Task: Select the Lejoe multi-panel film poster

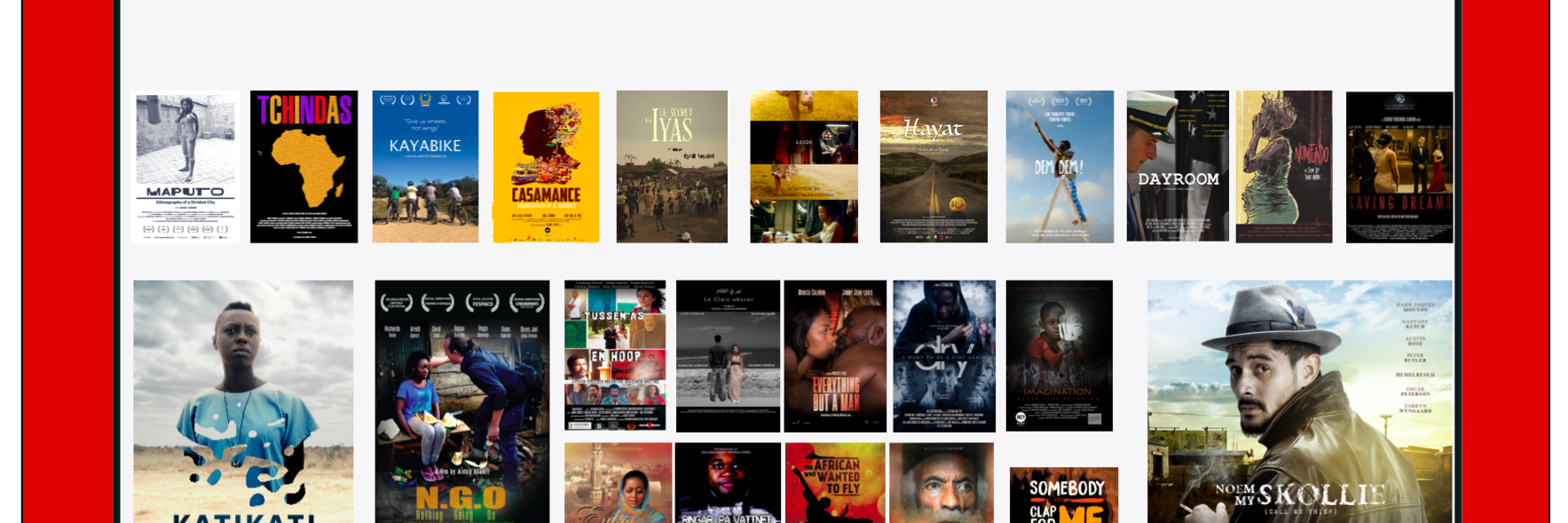Action: pyautogui.click(x=804, y=167)
